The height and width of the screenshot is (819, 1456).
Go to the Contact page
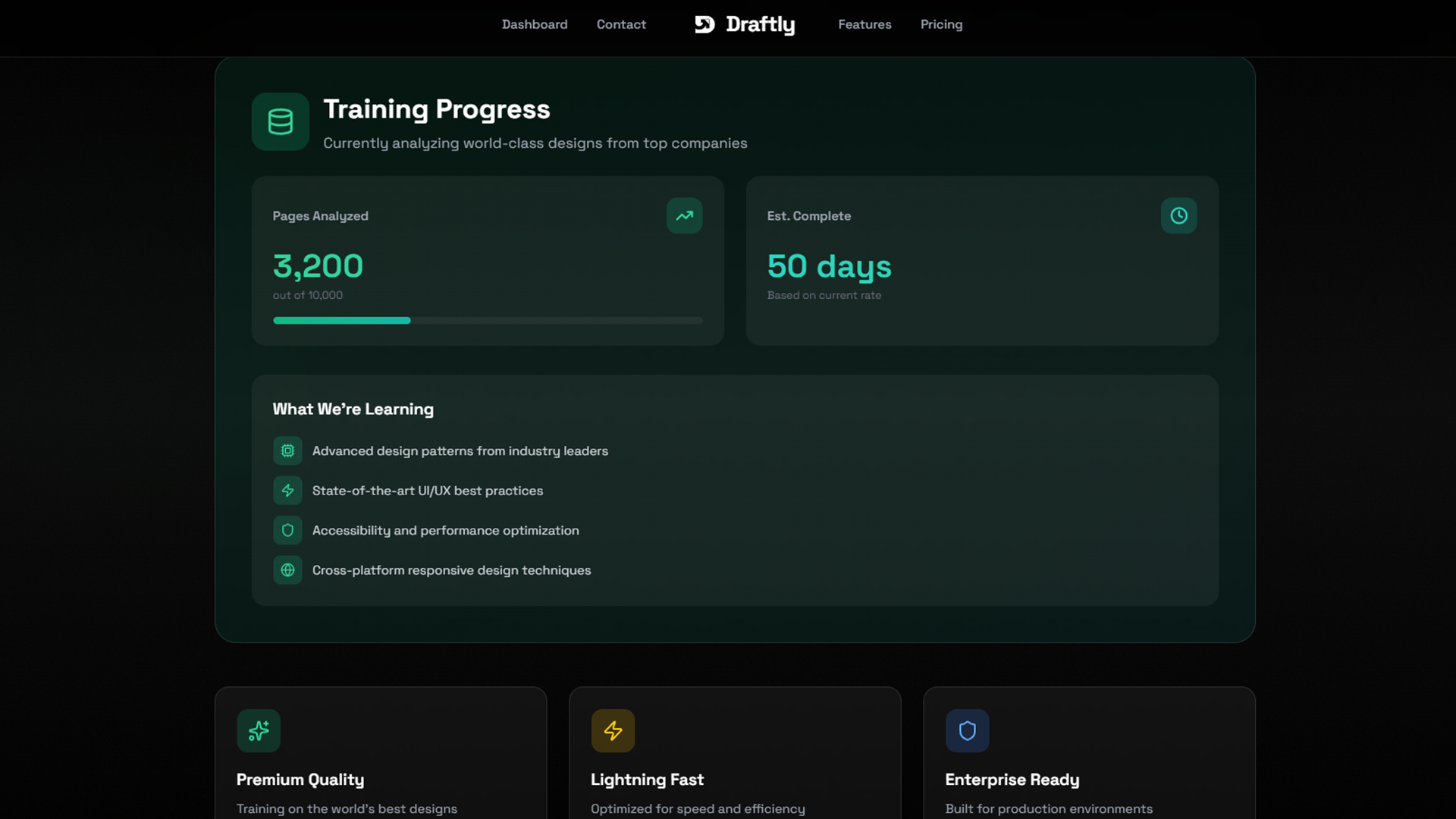[621, 24]
